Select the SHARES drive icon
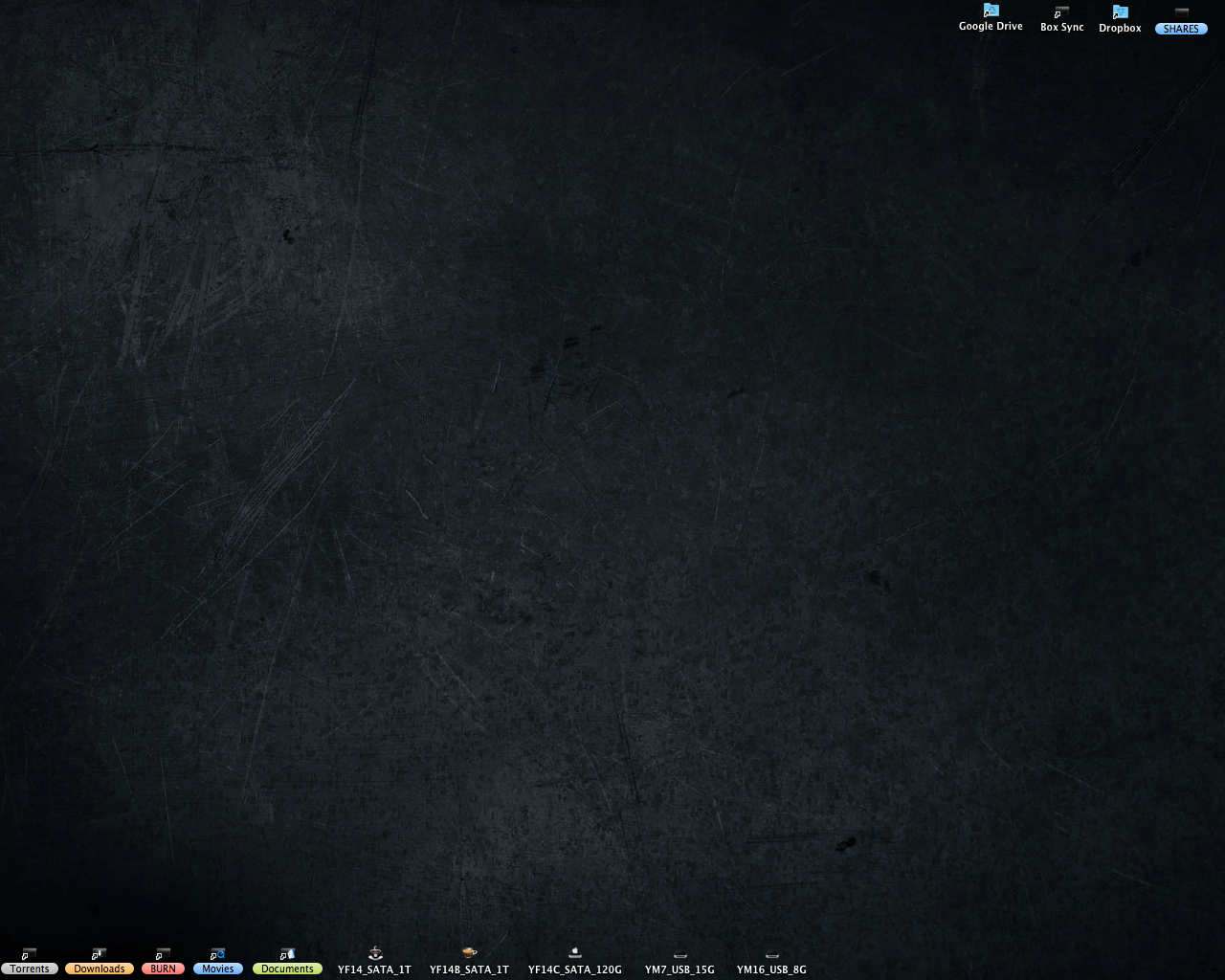The width and height of the screenshot is (1225, 980). [1182, 11]
